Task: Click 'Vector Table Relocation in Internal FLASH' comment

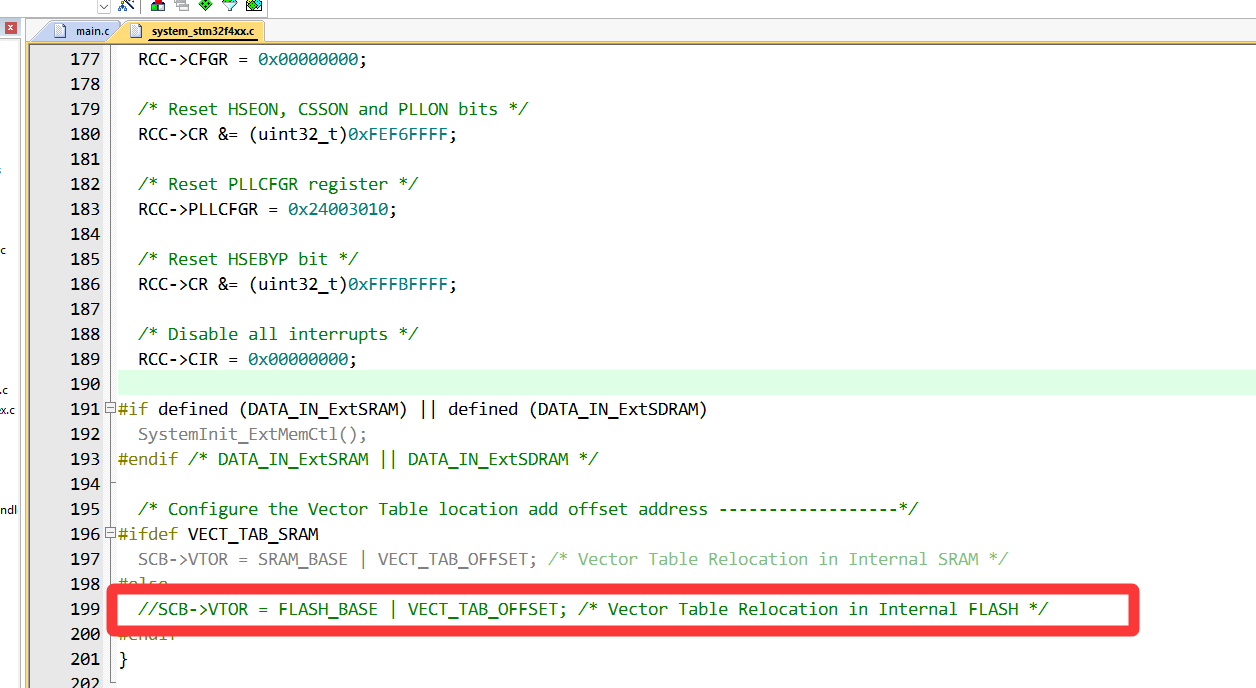Action: (x=813, y=609)
